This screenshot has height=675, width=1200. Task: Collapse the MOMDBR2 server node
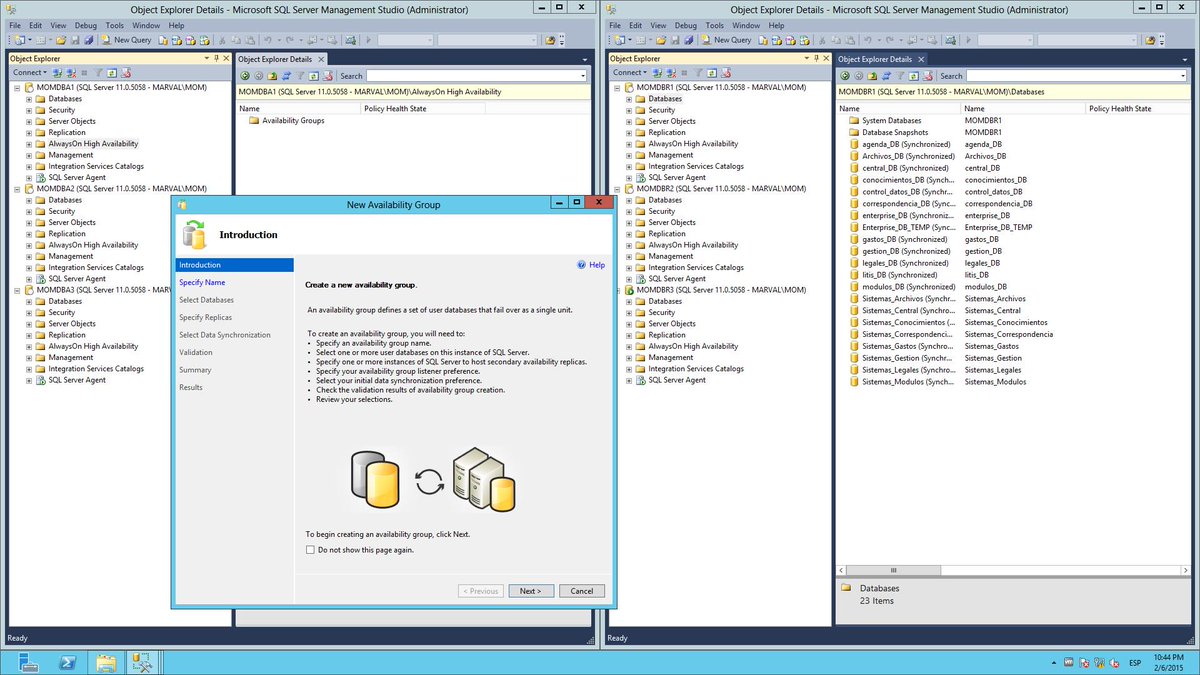[617, 189]
